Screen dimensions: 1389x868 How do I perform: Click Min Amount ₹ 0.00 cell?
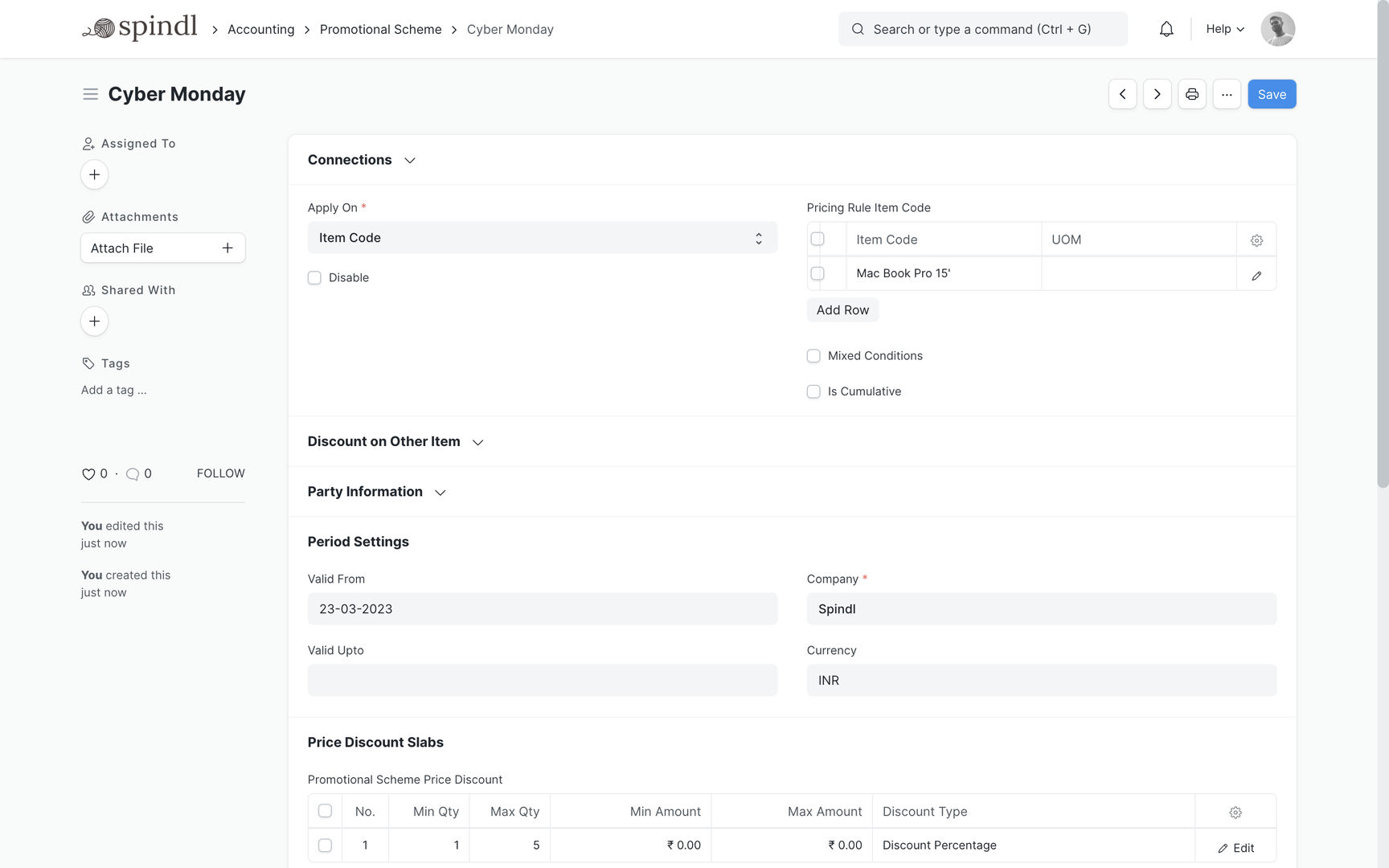coord(631,845)
